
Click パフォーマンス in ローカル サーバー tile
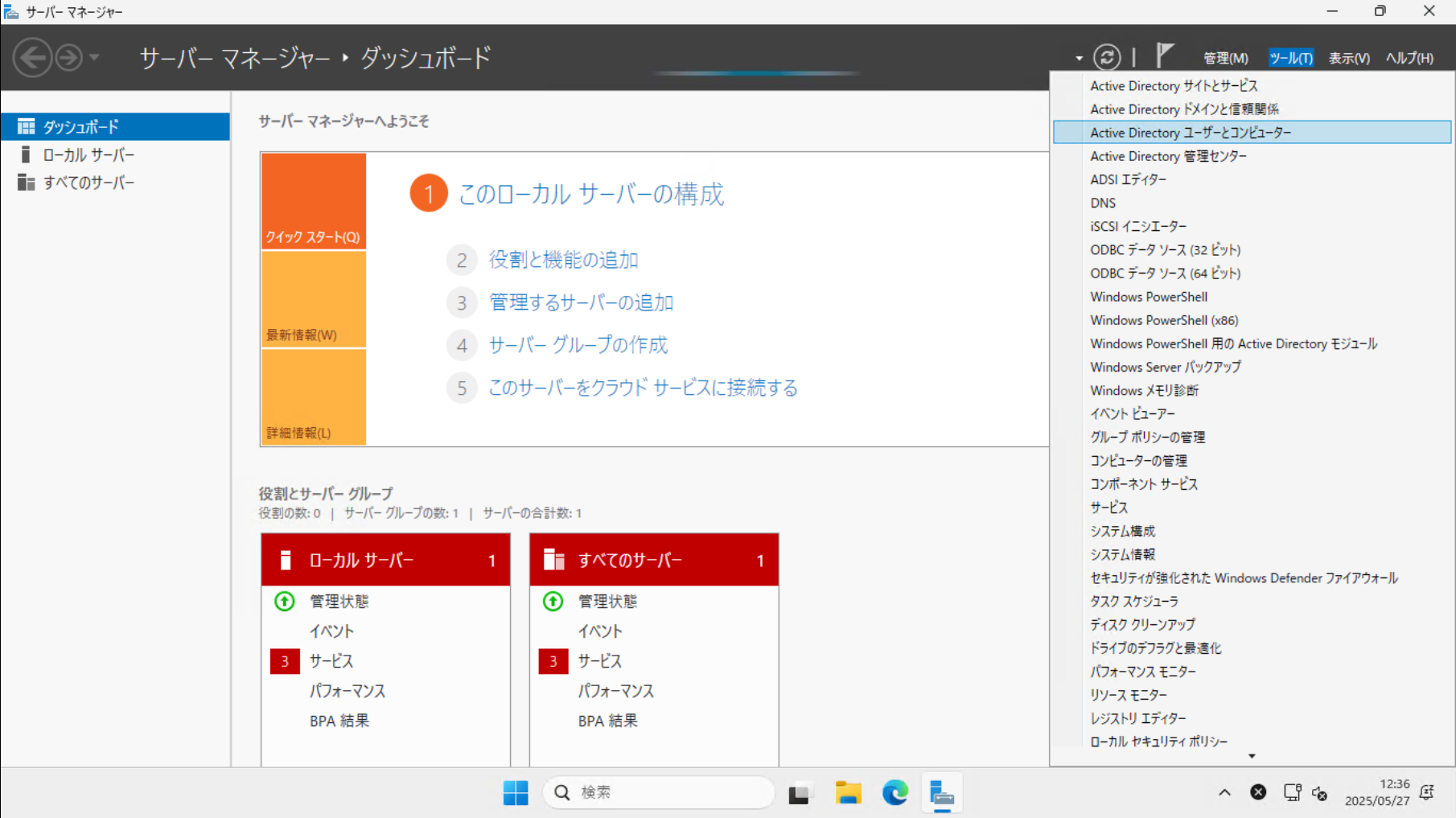tap(348, 691)
